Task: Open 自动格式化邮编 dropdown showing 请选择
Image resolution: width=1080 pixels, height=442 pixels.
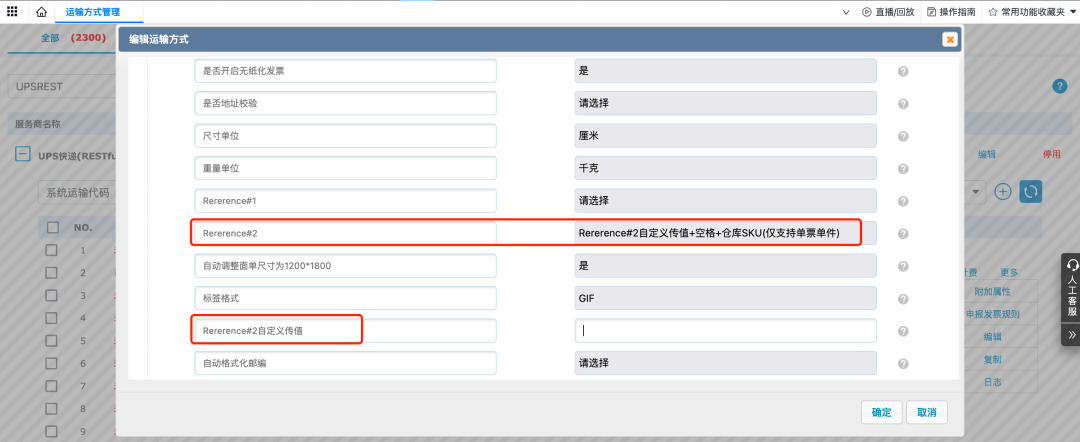Action: 725,364
